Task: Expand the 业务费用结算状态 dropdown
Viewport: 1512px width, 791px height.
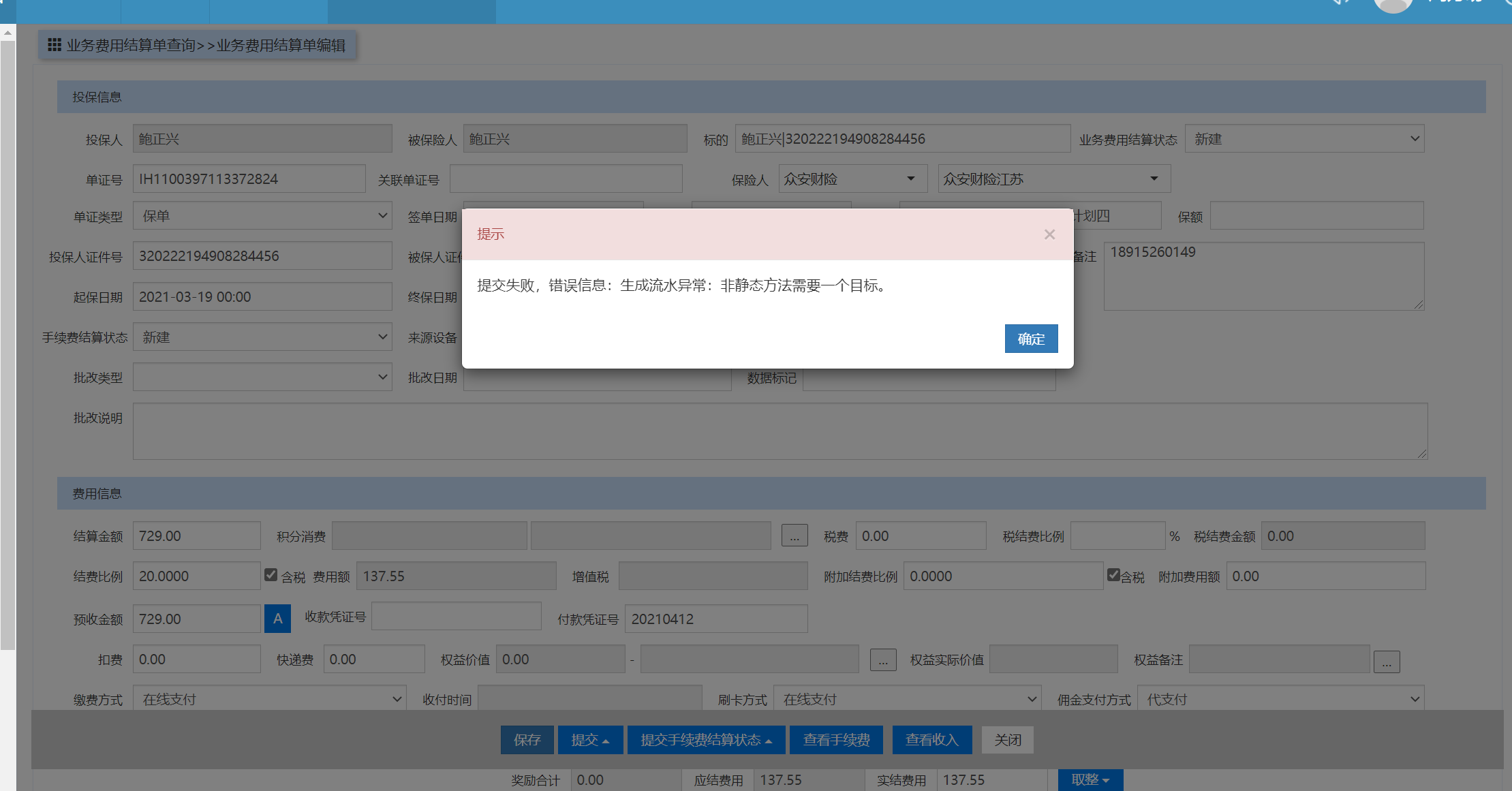Action: 1304,139
